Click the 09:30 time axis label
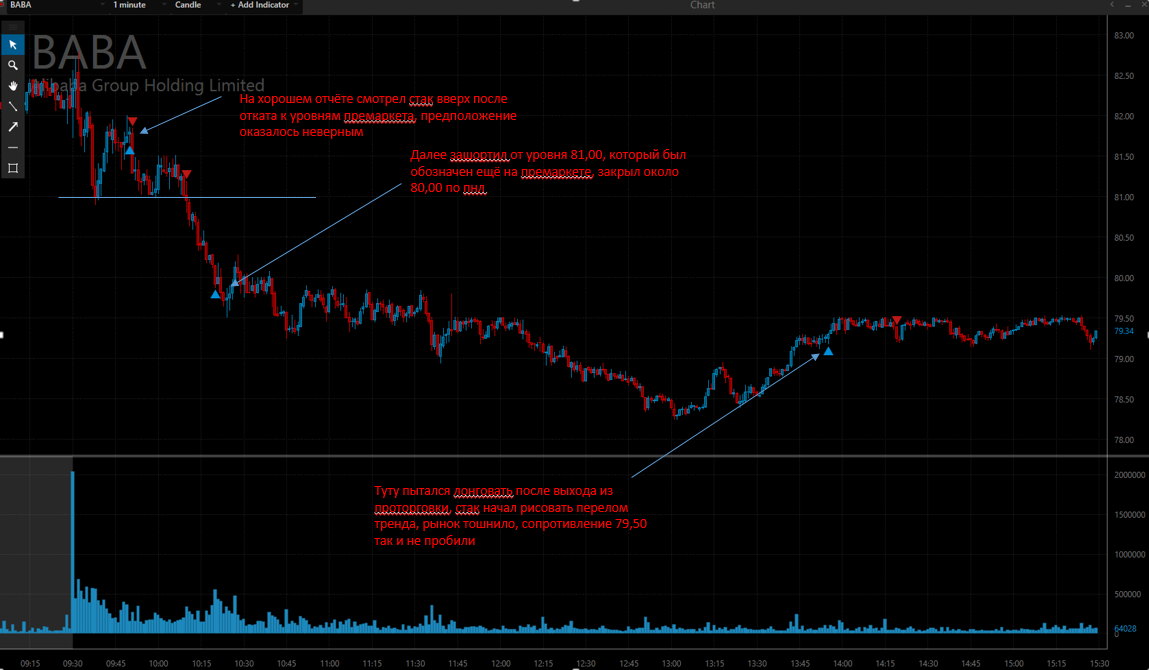This screenshot has height=670, width=1149. pyautogui.click(x=73, y=663)
